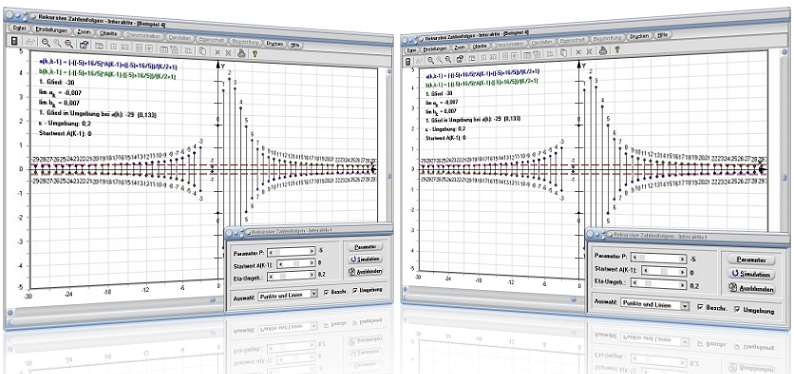Viewport: 794px width, 374px height.
Task: Toggle Beschr. checkbox in right control panel
Action: (700, 307)
